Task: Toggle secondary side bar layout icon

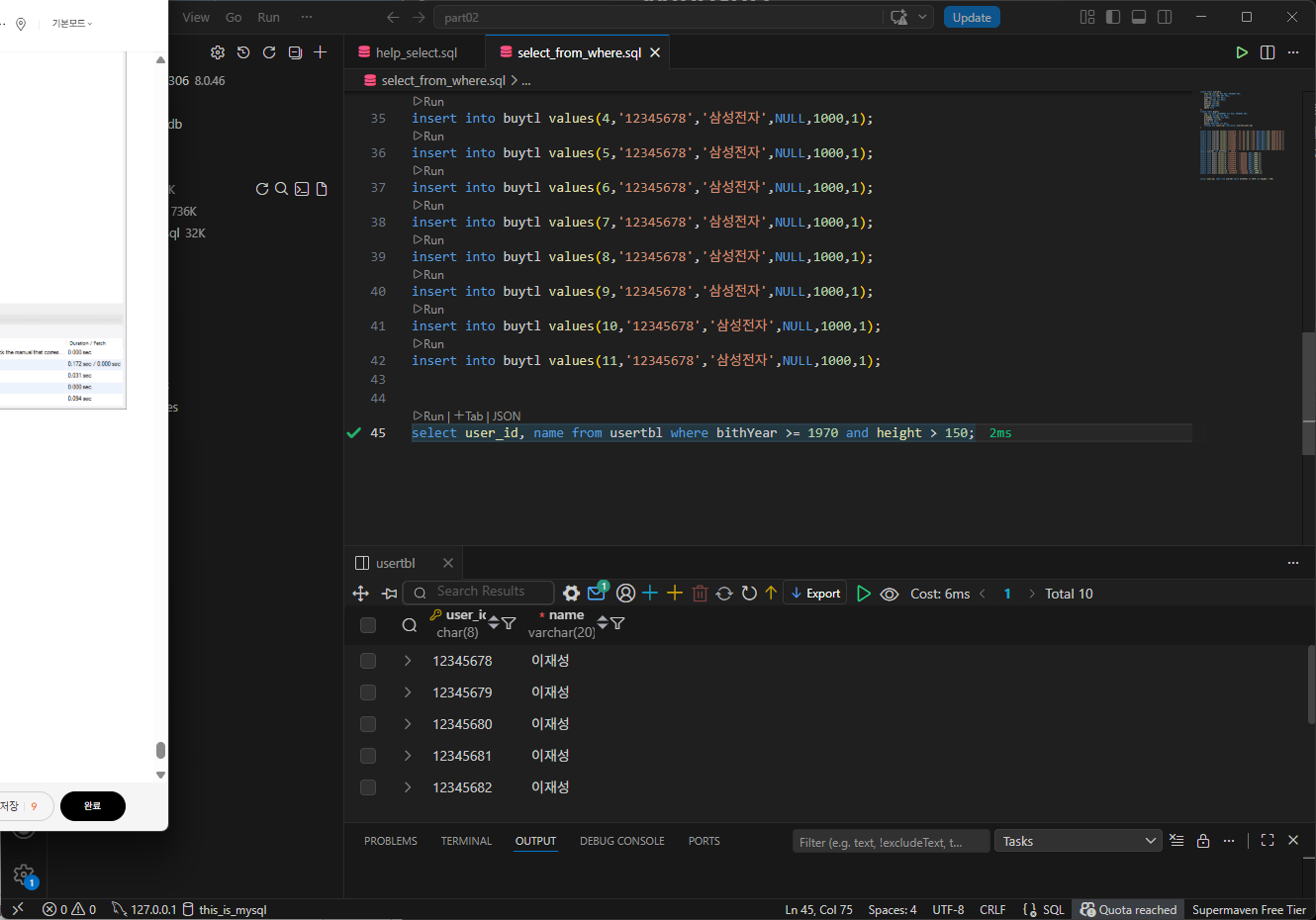Action: (1165, 17)
